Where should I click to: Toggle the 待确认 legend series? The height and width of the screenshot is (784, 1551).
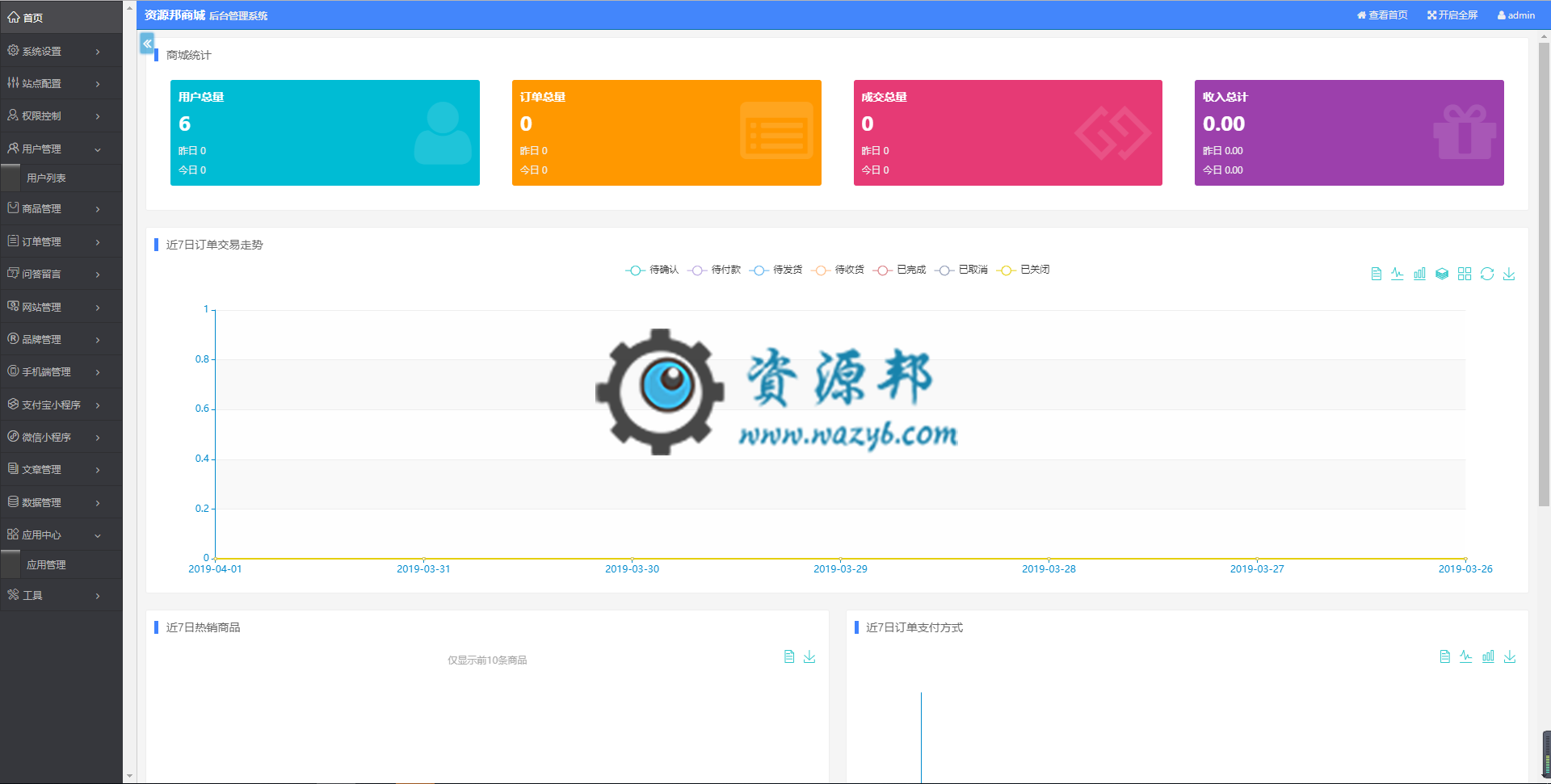coord(652,270)
